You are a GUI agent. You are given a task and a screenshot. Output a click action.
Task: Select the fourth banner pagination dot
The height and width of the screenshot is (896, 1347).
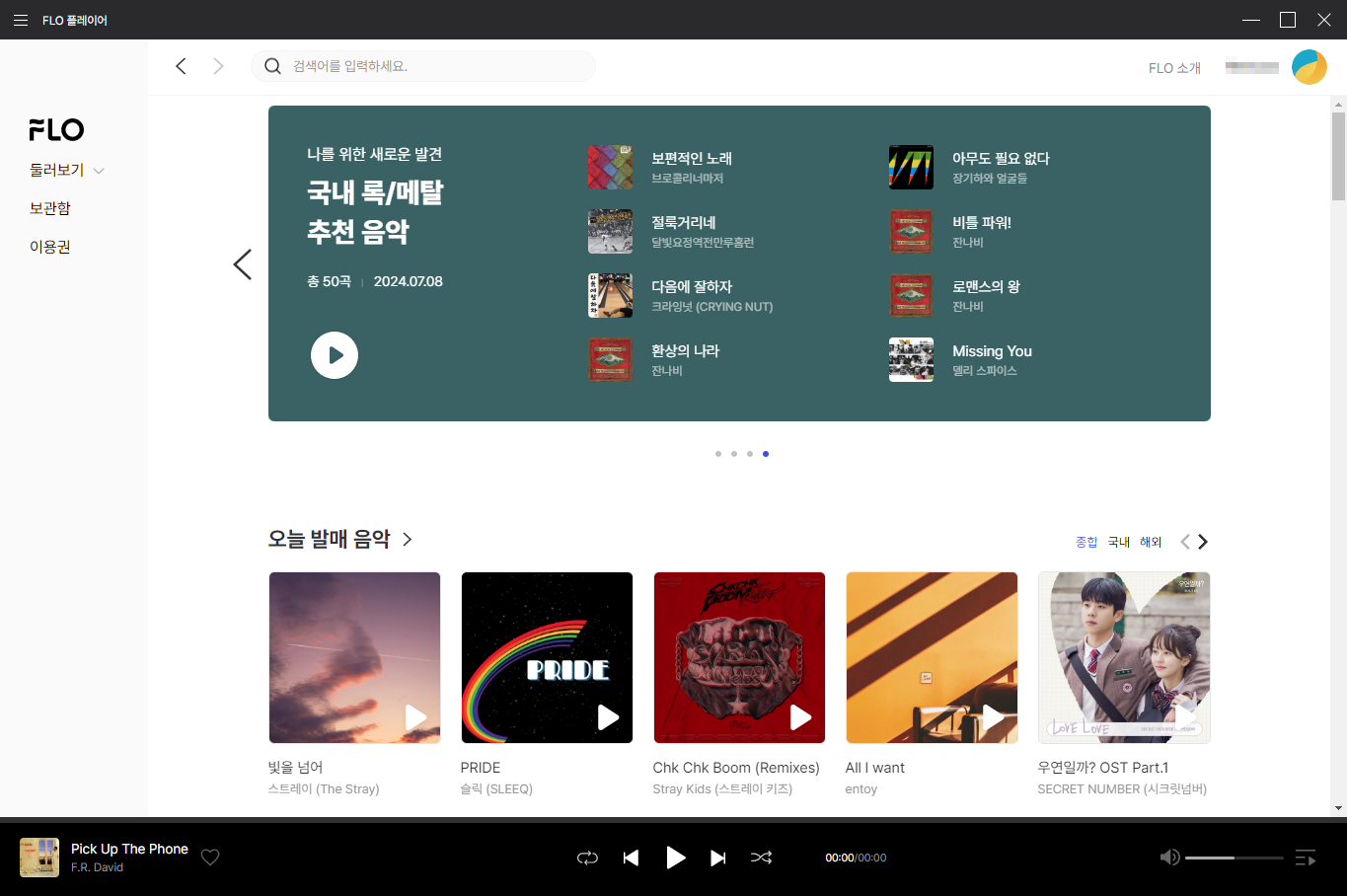766,454
